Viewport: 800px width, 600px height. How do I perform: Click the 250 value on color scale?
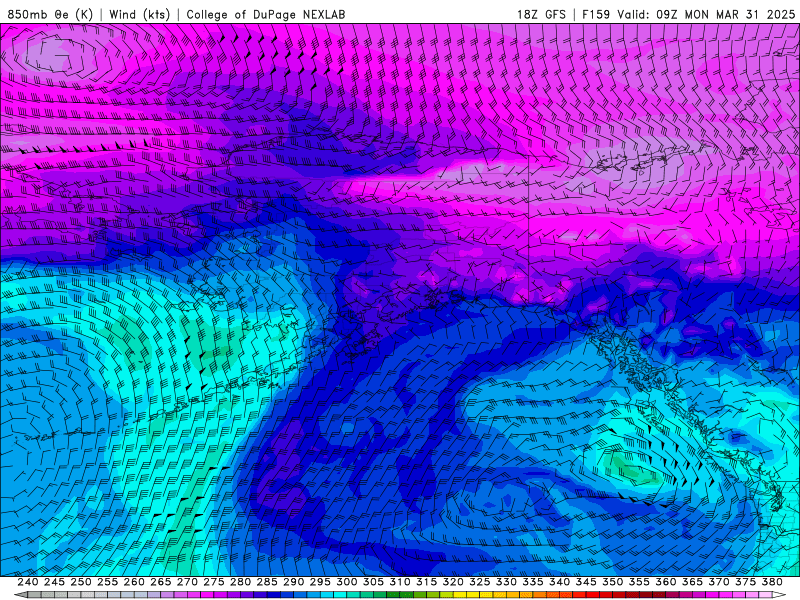click(x=81, y=582)
